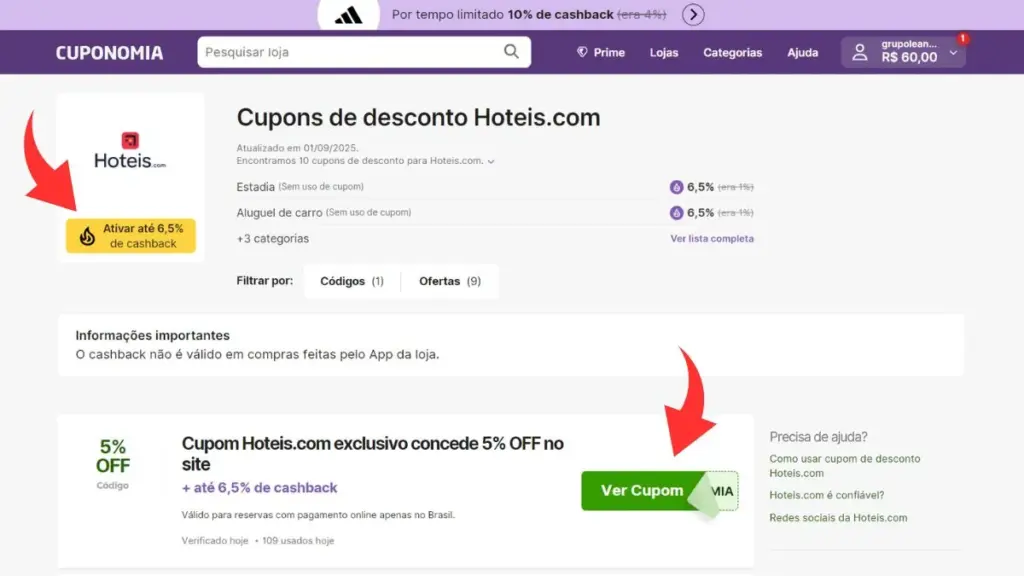Click the 'Precisa de ajuda?' heading

point(818,437)
